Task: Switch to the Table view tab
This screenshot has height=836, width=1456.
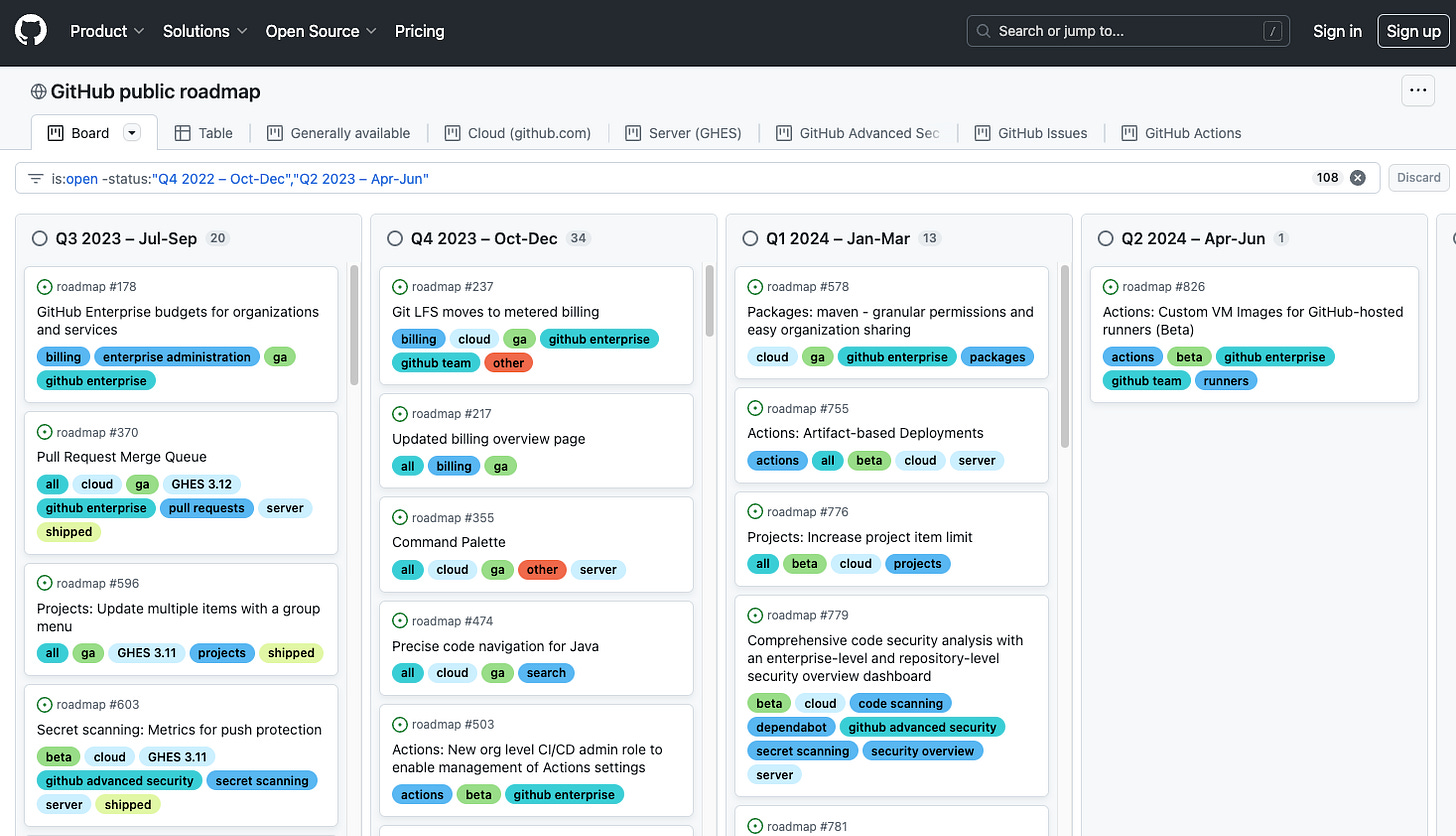Action: pos(204,133)
